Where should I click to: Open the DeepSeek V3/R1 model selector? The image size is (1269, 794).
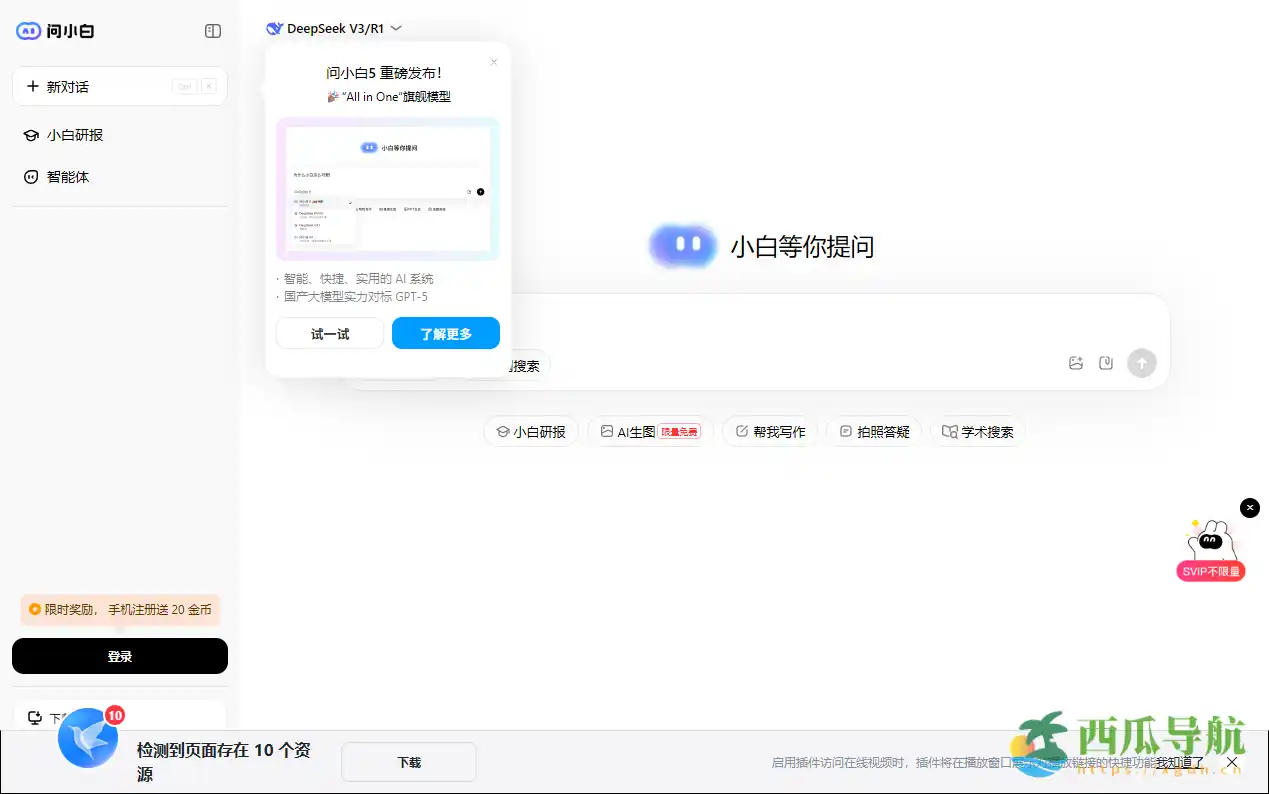point(330,28)
